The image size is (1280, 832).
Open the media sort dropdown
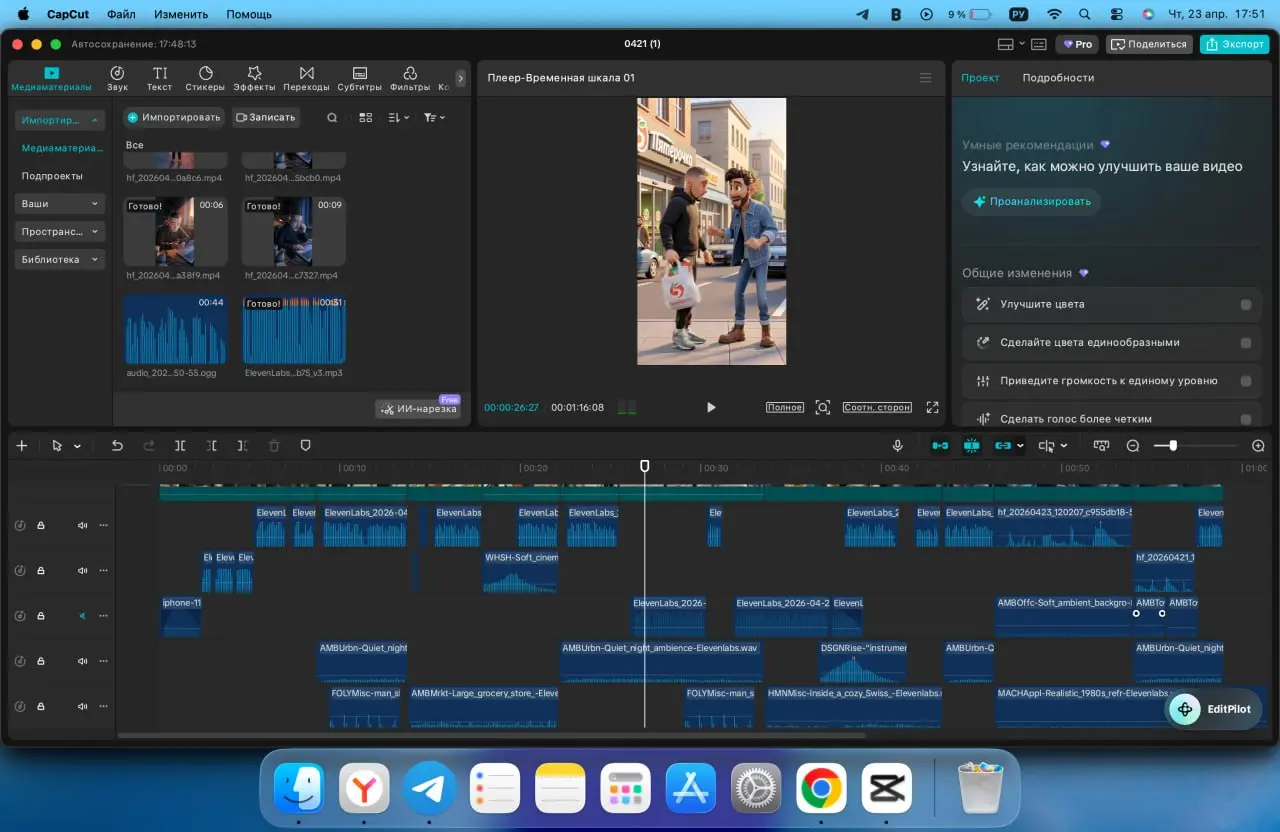pyautogui.click(x=398, y=118)
